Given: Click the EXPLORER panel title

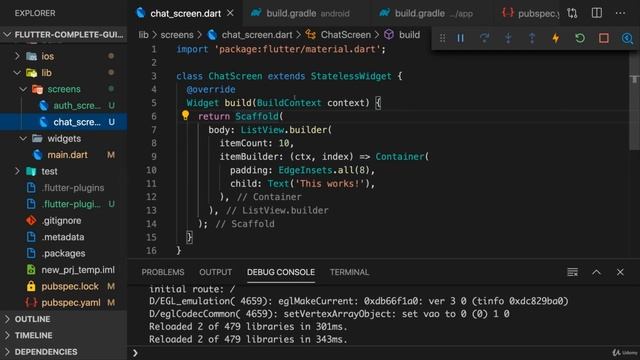Looking at the screenshot, I should 35,13.
